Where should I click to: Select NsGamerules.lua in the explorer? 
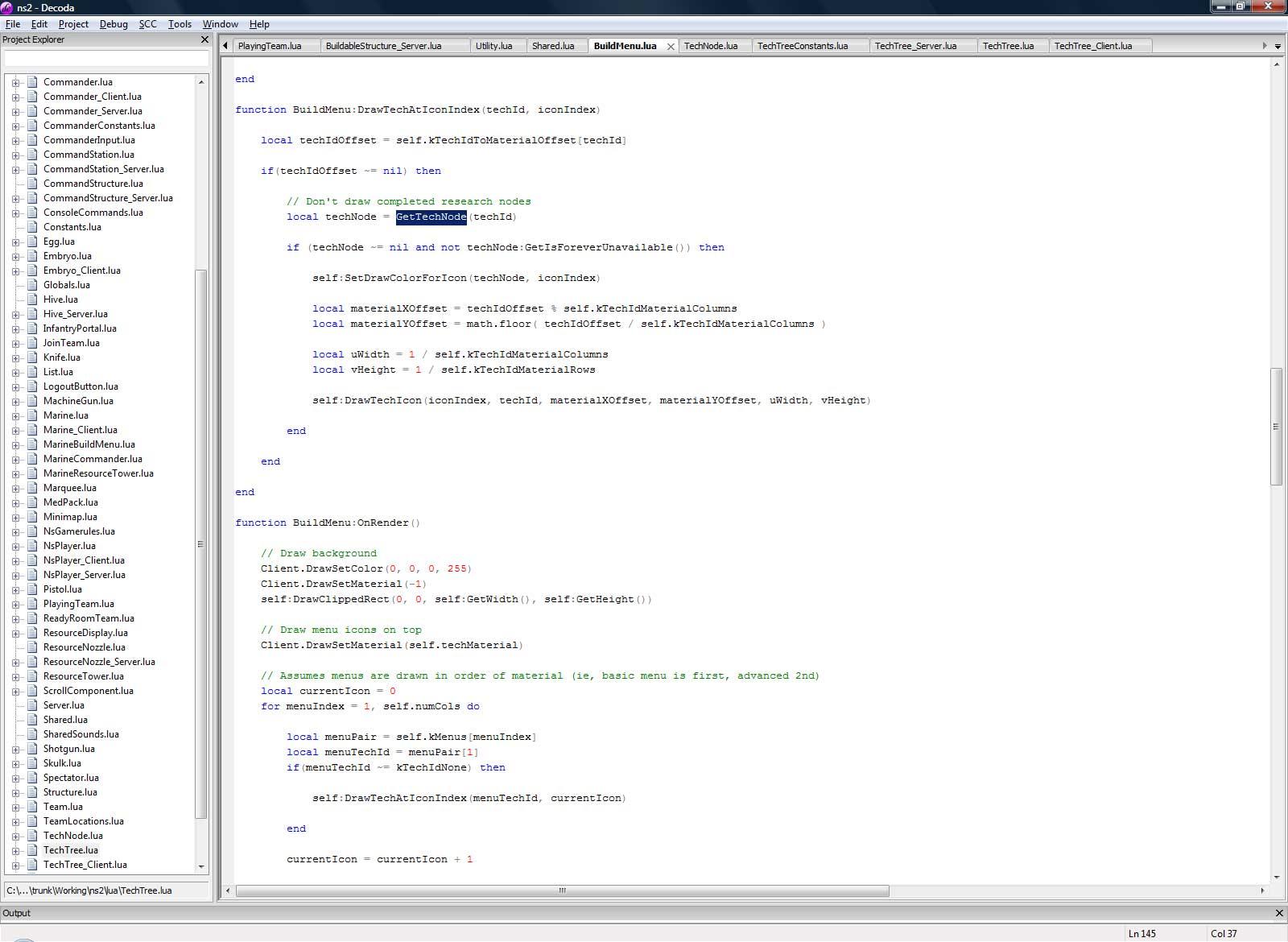(x=79, y=531)
